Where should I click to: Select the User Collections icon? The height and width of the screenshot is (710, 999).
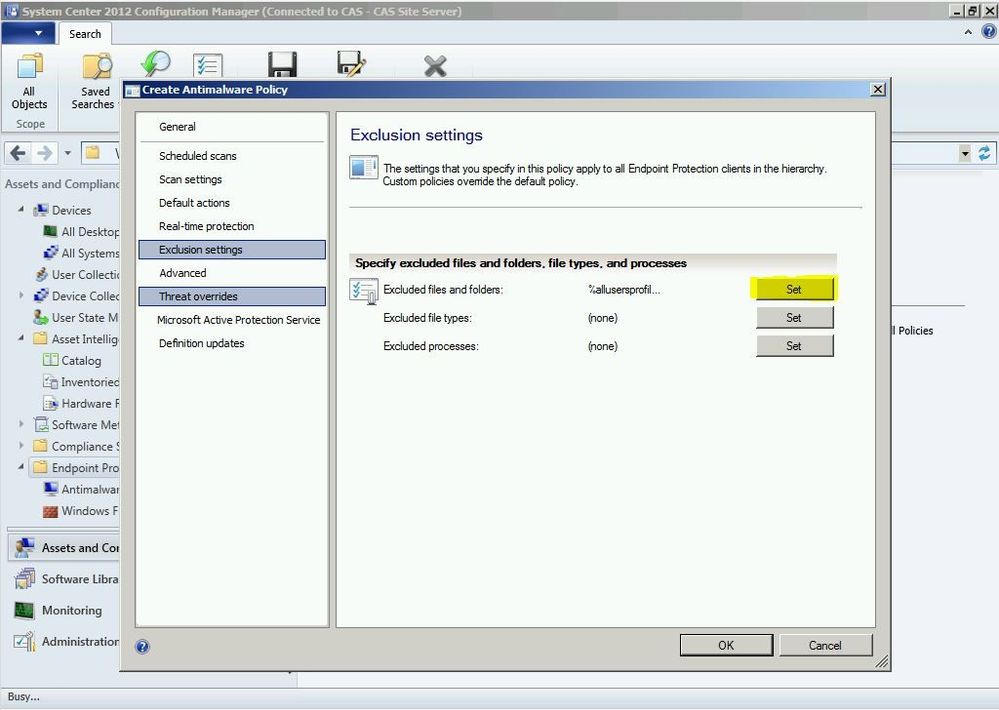coord(41,274)
